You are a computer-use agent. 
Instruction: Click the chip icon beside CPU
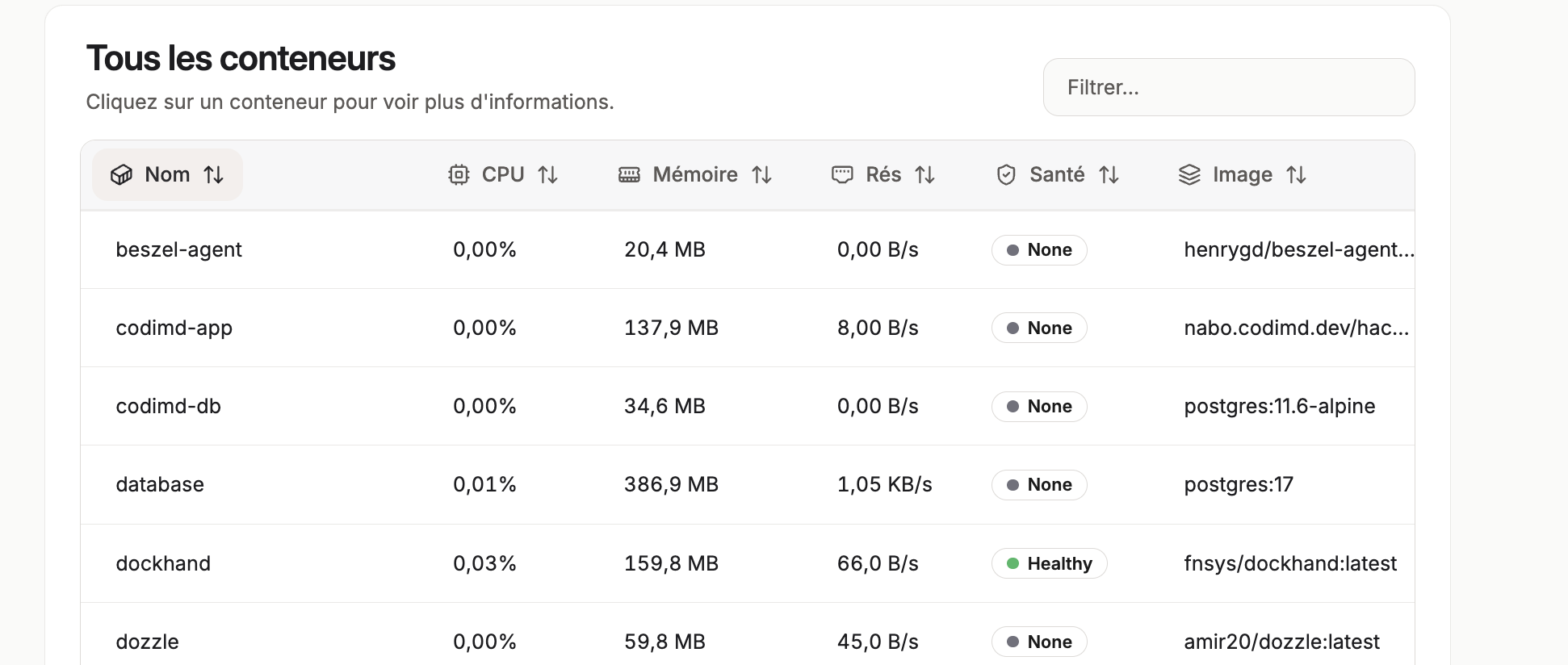[x=459, y=174]
